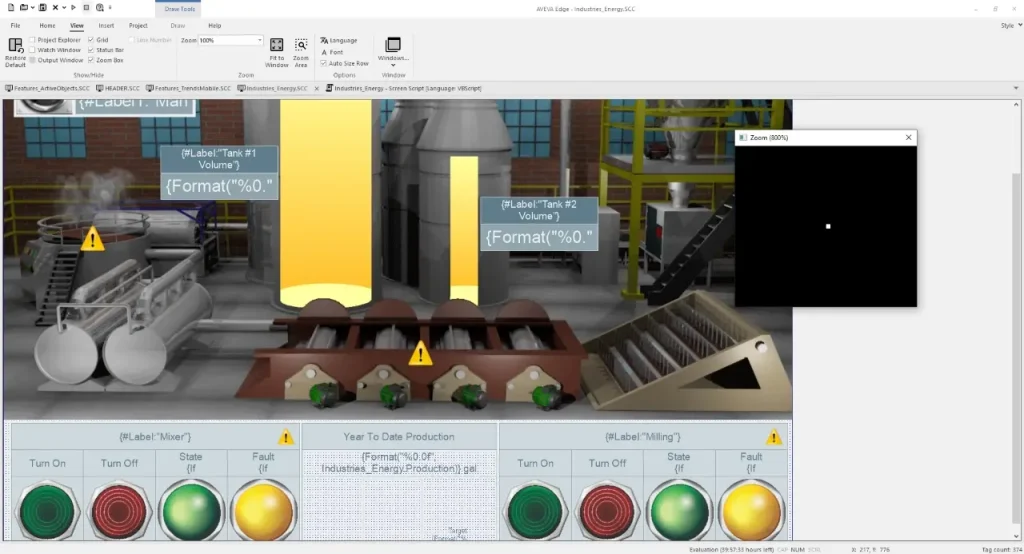The width and height of the screenshot is (1024, 554).
Task: Select the Milling Fault yellow indicator light
Action: click(751, 510)
